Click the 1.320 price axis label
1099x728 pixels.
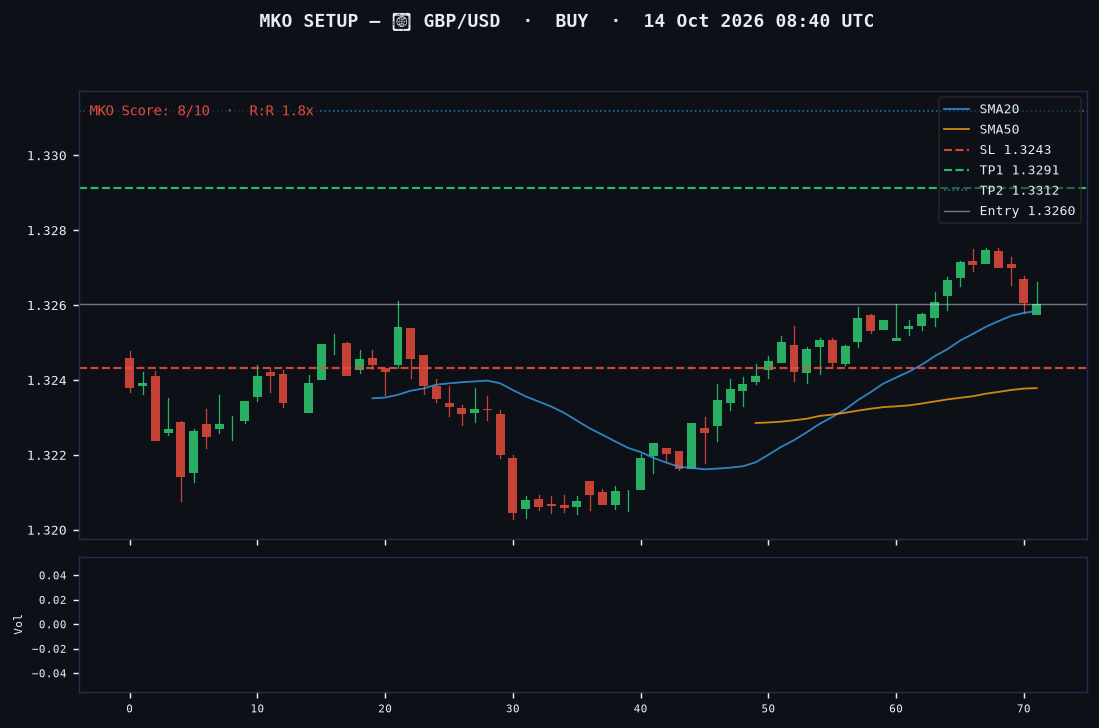click(x=47, y=531)
